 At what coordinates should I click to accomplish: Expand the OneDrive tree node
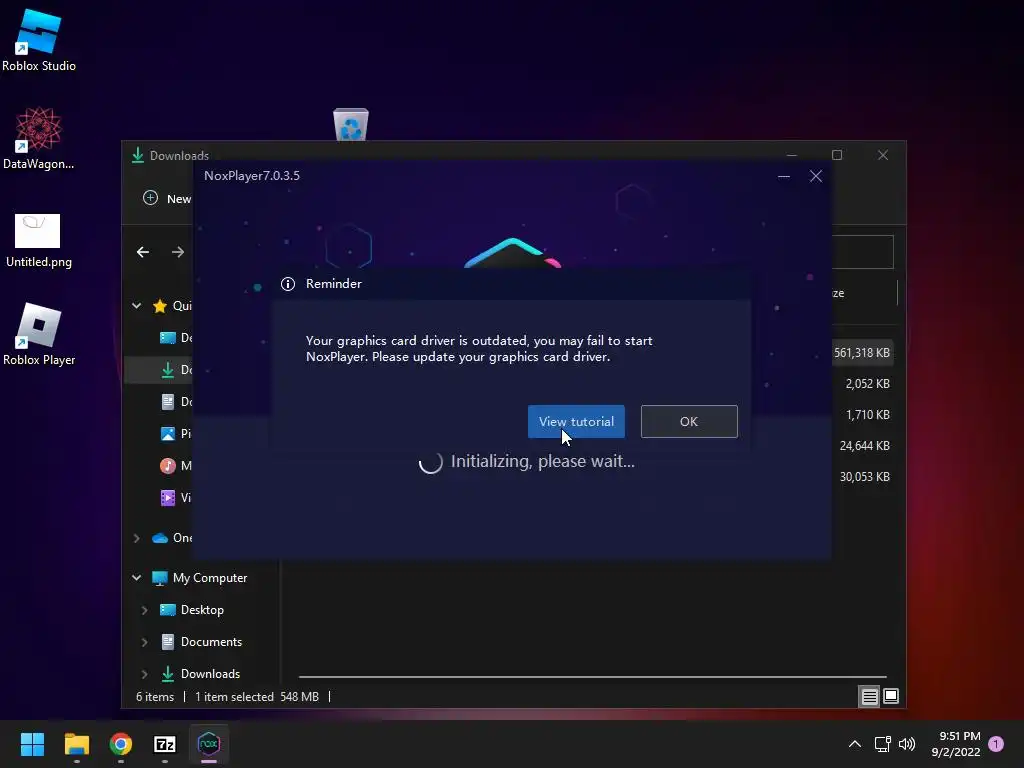[x=136, y=538]
